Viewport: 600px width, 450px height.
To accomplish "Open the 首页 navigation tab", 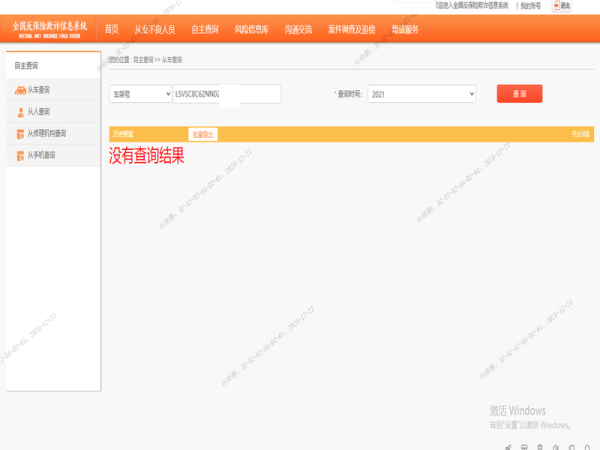I will pos(112,29).
